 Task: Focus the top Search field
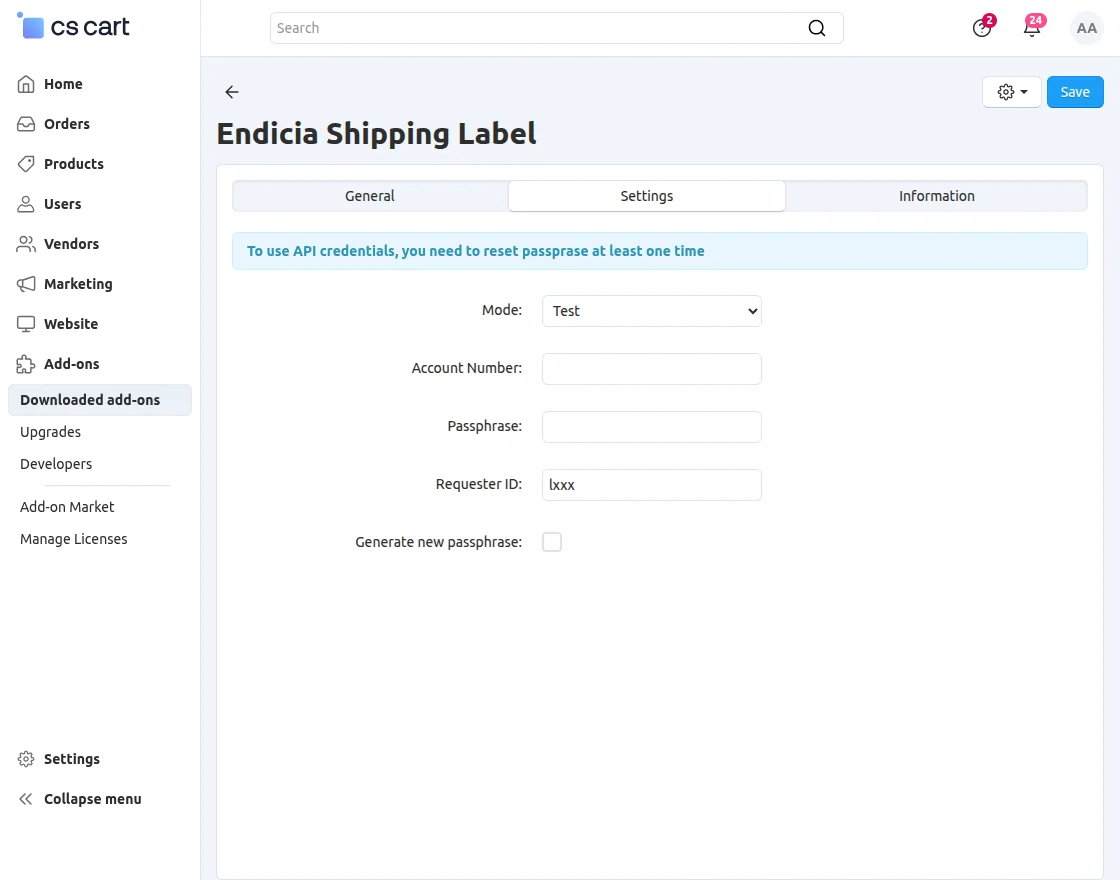556,28
